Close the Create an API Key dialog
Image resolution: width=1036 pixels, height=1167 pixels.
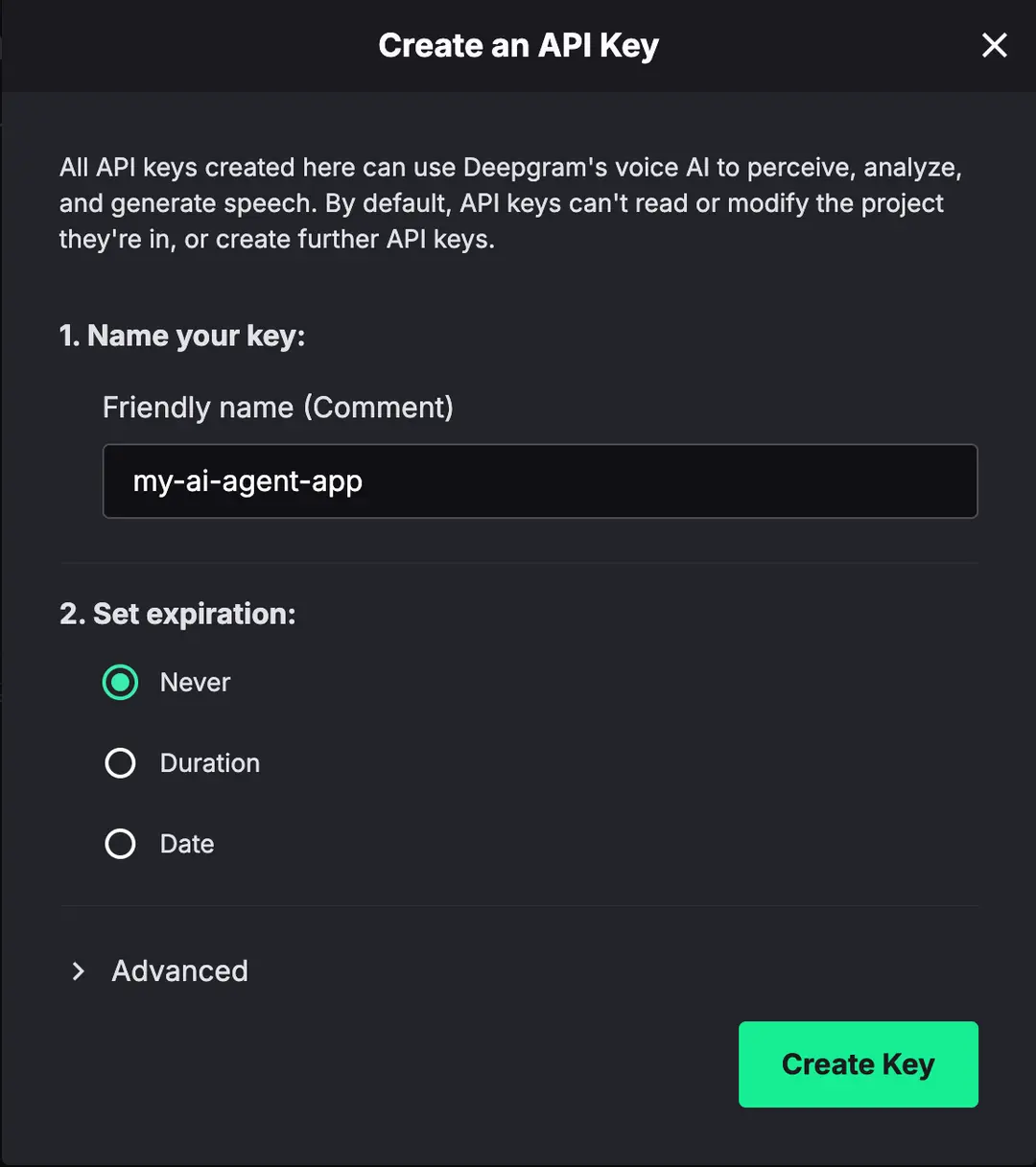click(x=994, y=45)
